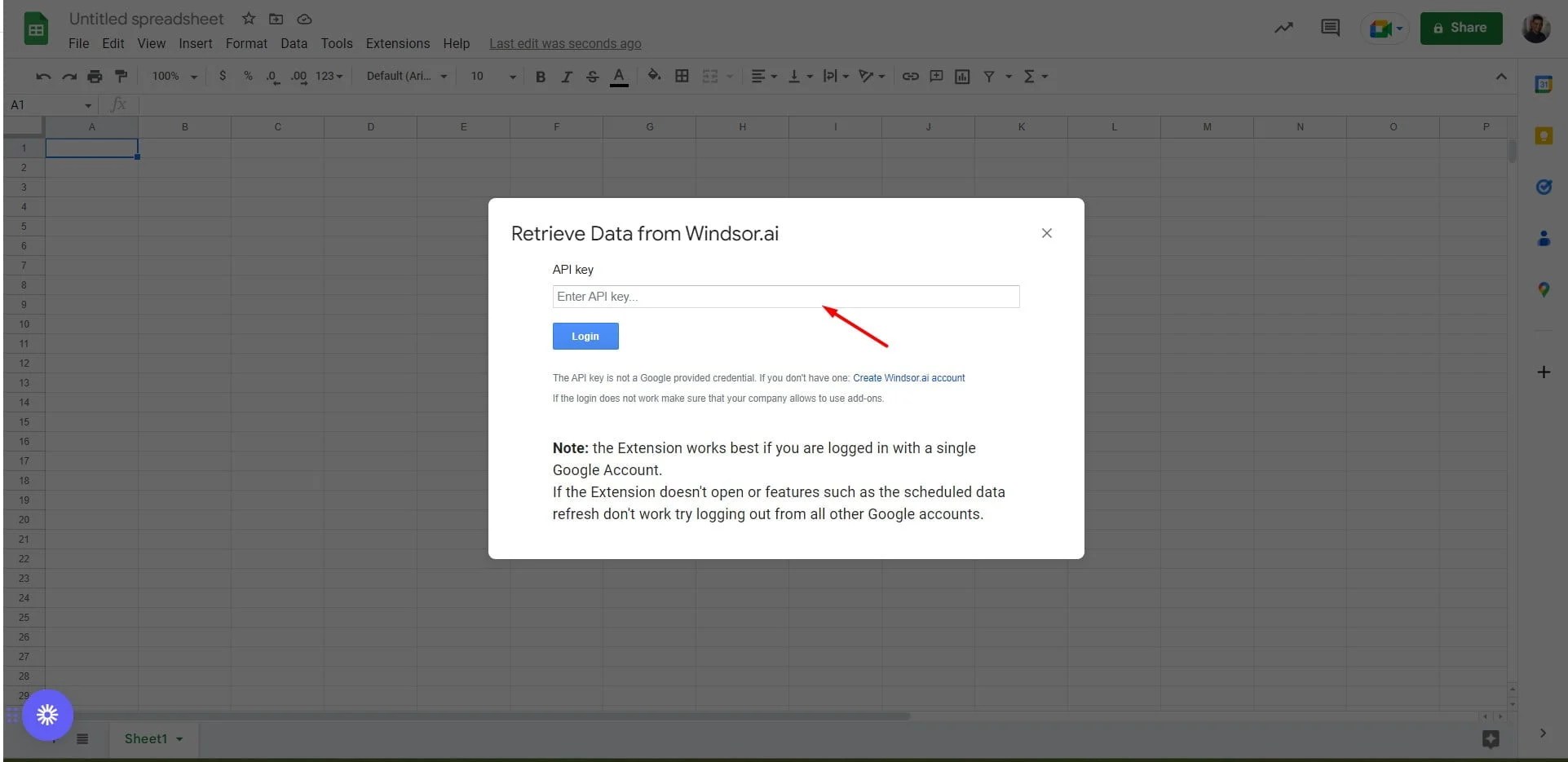Open the Extensions menu
1568x762 pixels.
pyautogui.click(x=397, y=43)
